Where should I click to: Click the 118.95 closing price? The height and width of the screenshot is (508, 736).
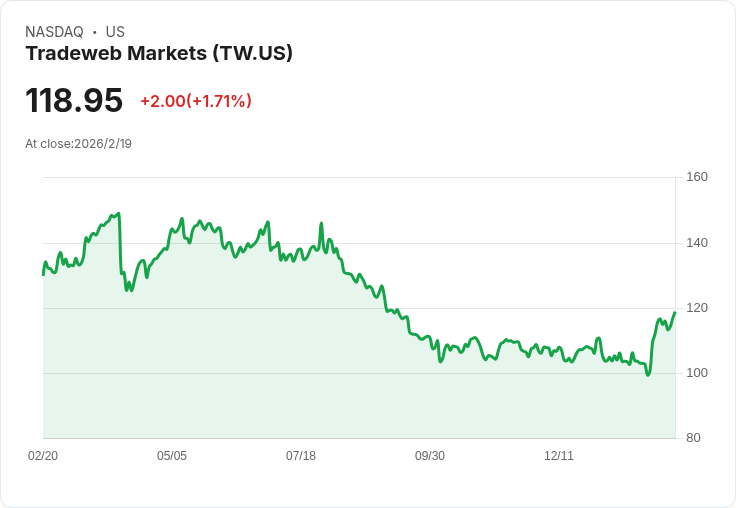[74, 101]
